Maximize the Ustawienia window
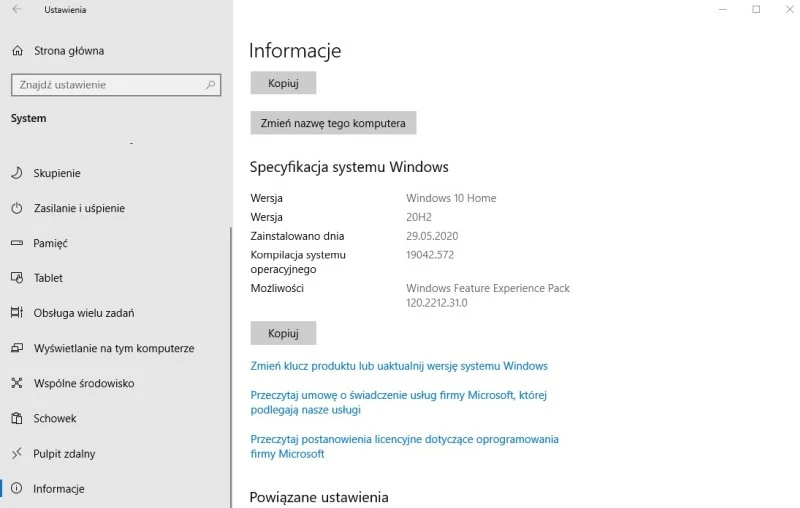 pyautogui.click(x=756, y=9)
